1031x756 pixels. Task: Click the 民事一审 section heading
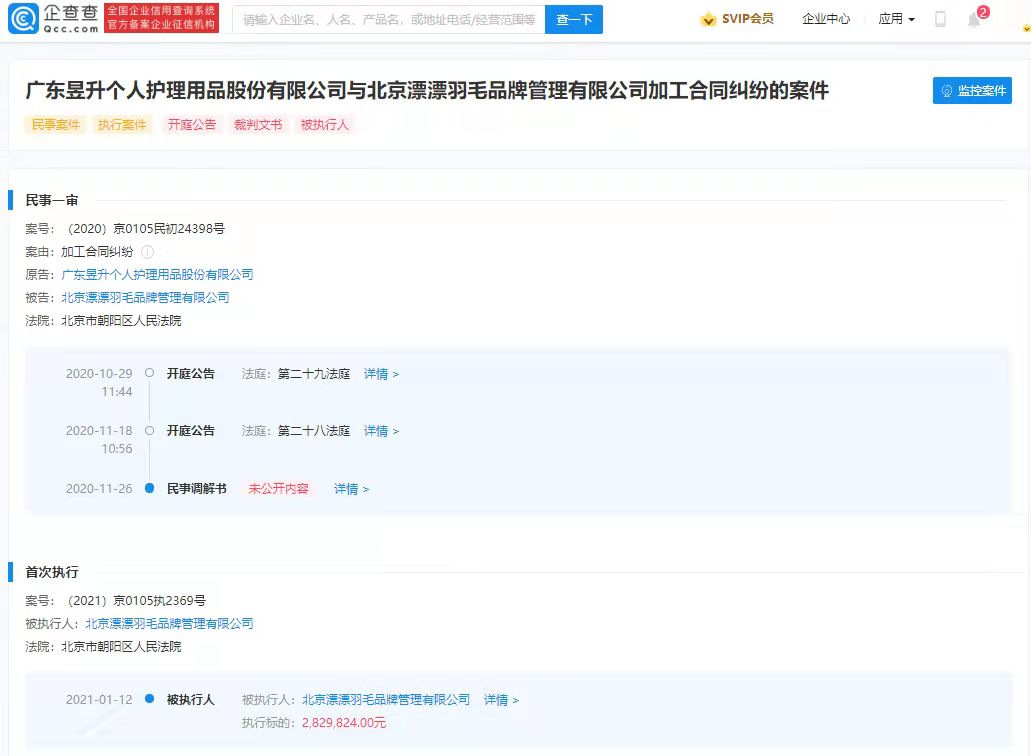click(52, 201)
